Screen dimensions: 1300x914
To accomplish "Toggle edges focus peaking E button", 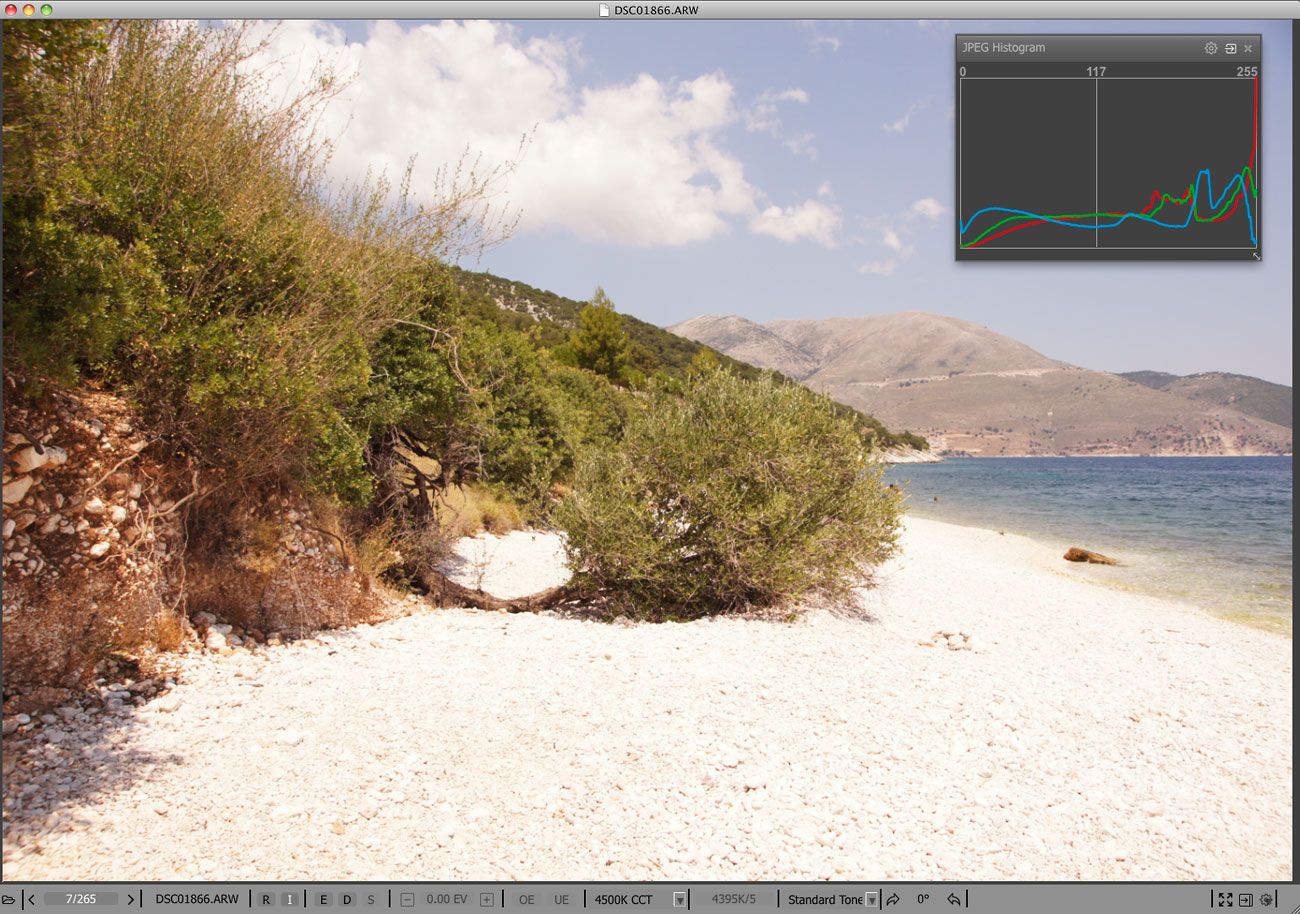I will pyautogui.click(x=323, y=899).
